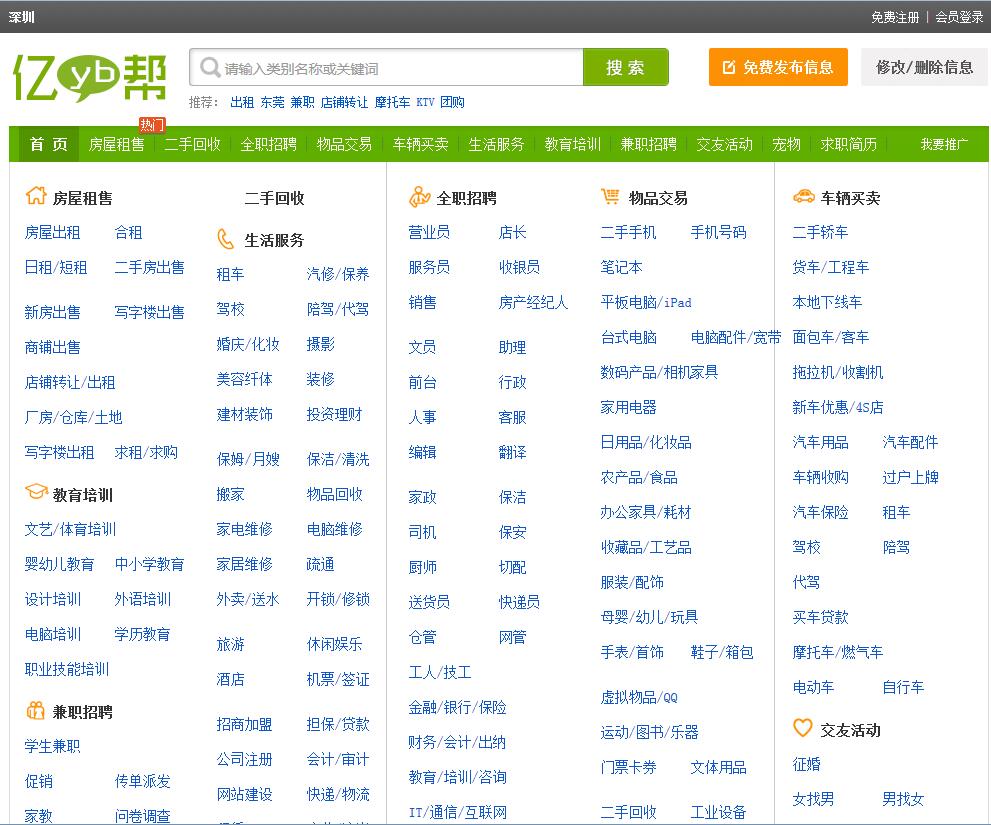Focus the keyword search input field

point(400,68)
